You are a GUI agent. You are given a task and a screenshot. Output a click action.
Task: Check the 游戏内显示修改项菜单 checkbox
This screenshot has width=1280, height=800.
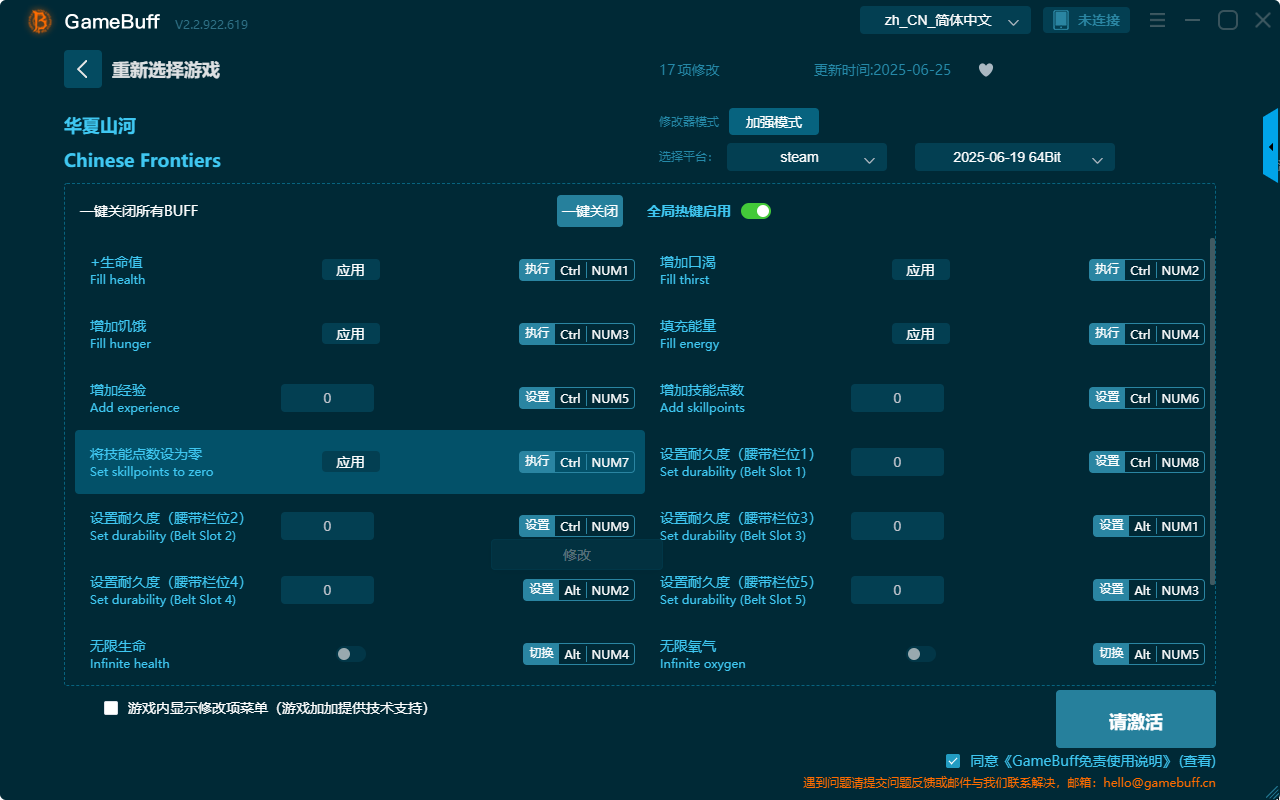(110, 707)
